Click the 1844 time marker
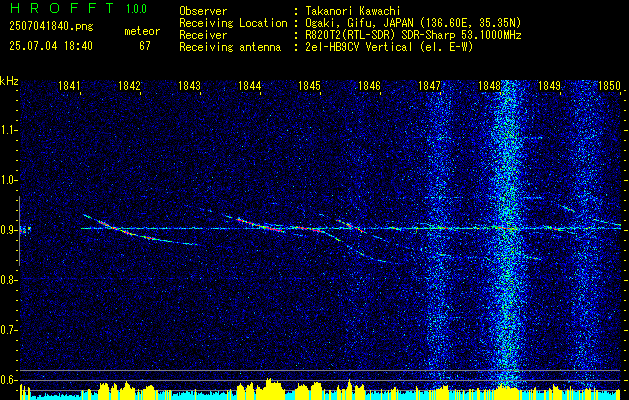 click(250, 86)
